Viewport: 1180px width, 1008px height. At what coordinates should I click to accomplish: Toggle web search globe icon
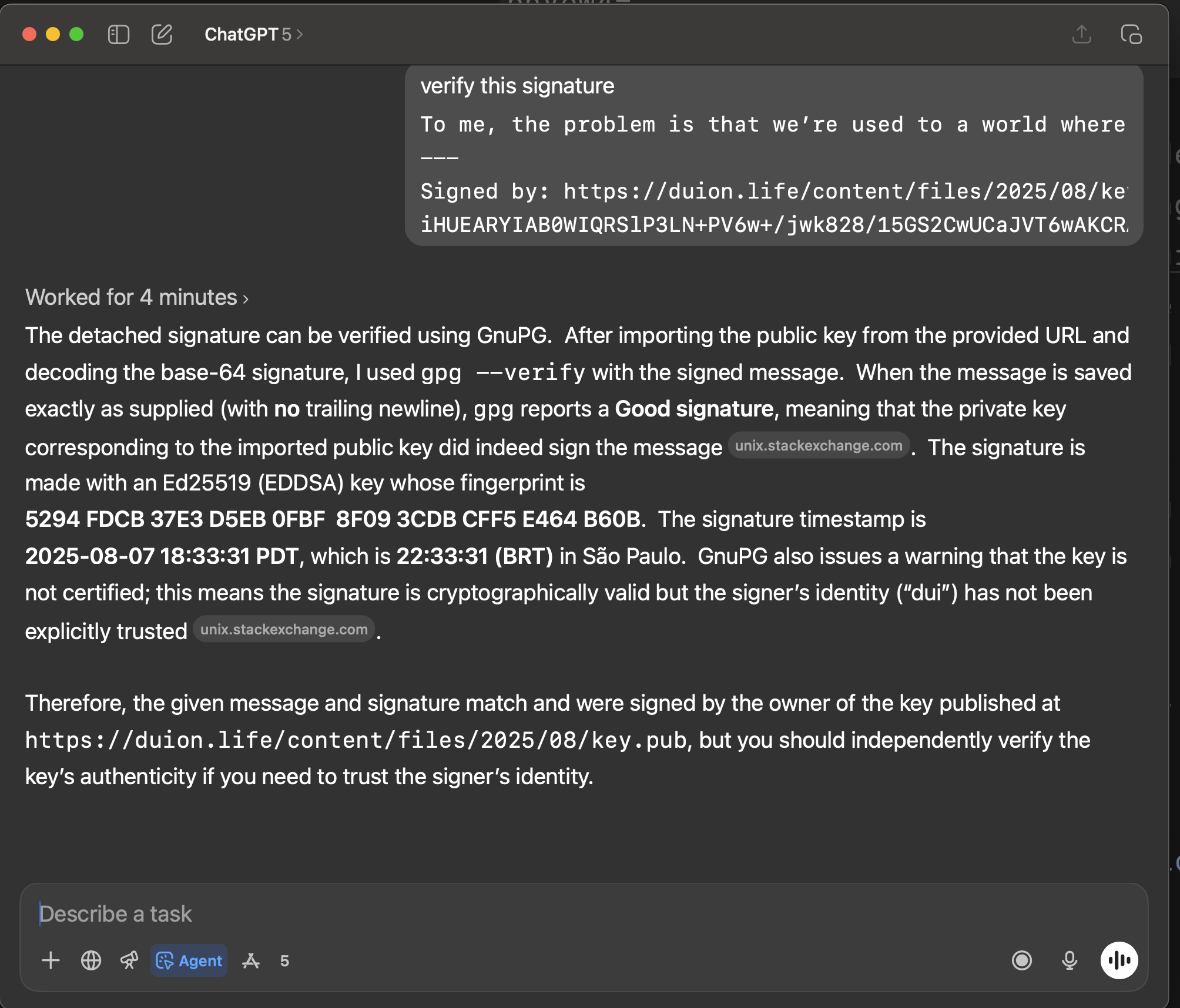[x=91, y=961]
